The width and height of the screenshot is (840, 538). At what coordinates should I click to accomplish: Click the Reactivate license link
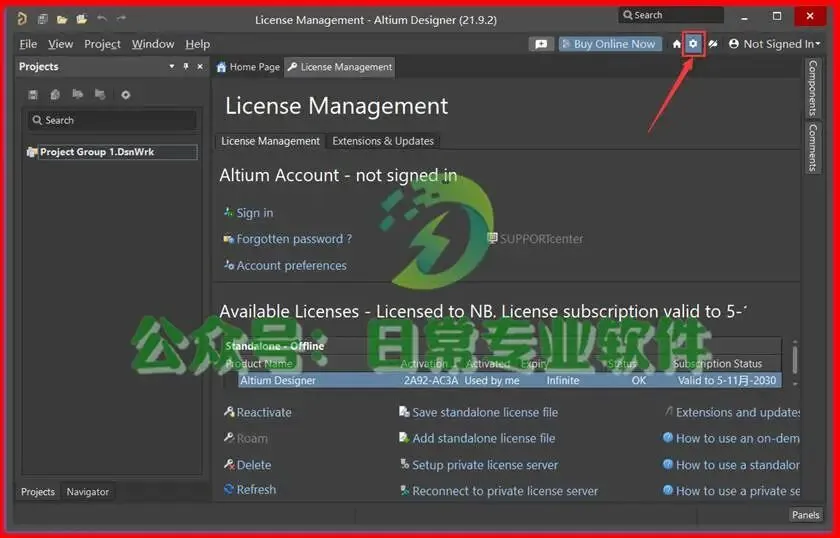pos(258,412)
